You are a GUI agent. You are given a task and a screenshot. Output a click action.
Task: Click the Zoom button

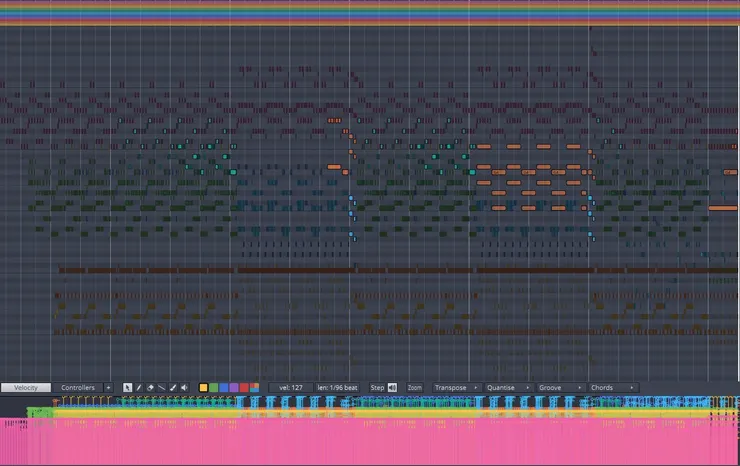point(414,388)
